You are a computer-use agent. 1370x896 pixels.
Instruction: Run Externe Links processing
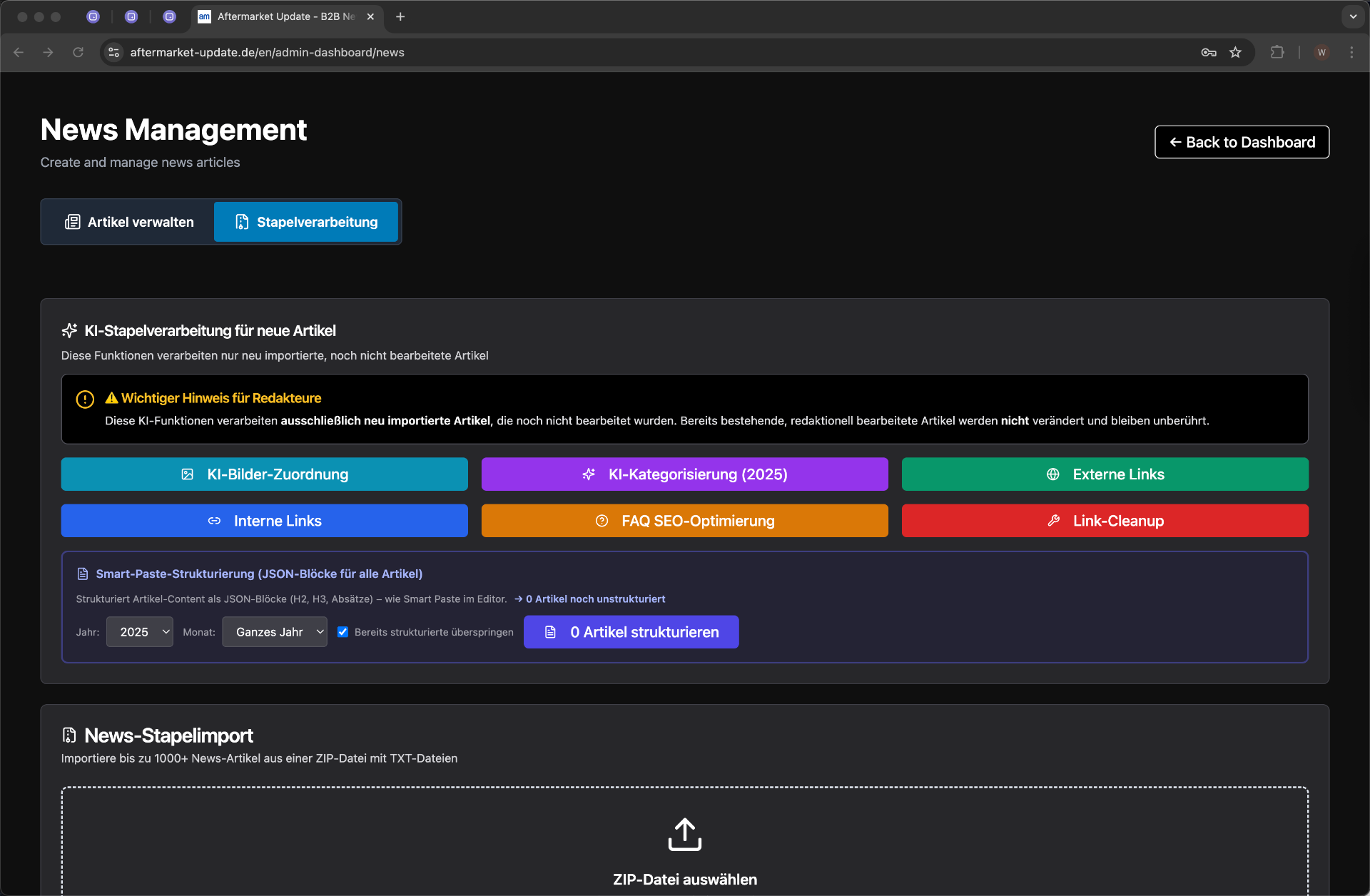click(x=1105, y=474)
